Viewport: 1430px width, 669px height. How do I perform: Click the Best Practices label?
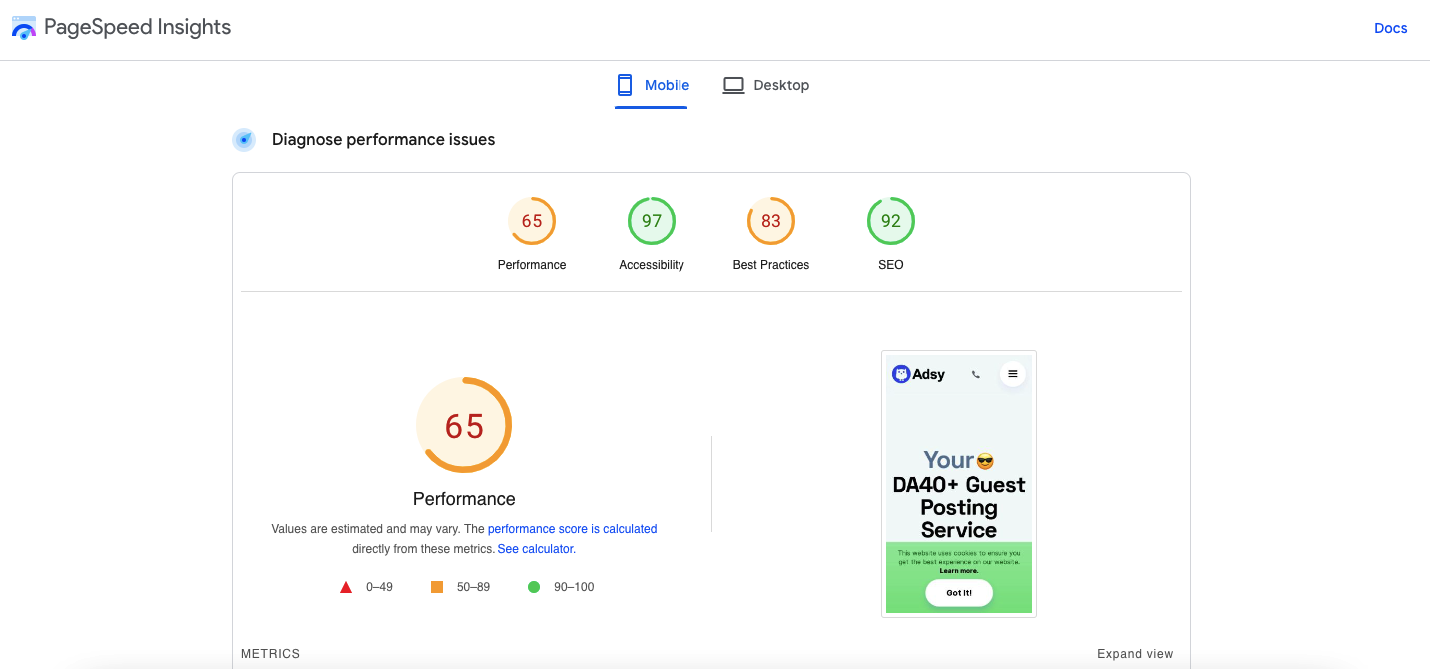[x=771, y=265]
